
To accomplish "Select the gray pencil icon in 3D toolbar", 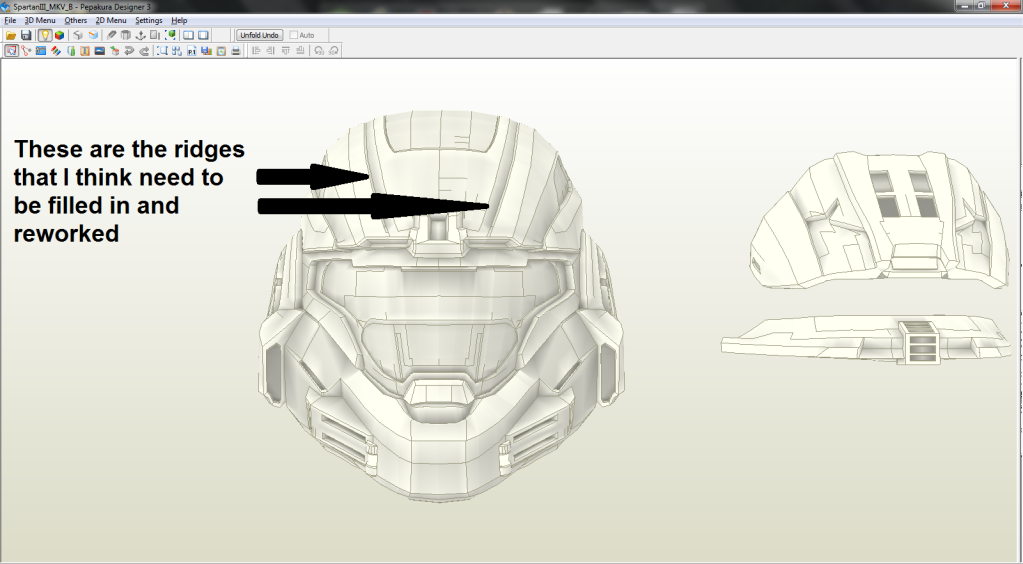I will tap(112, 35).
